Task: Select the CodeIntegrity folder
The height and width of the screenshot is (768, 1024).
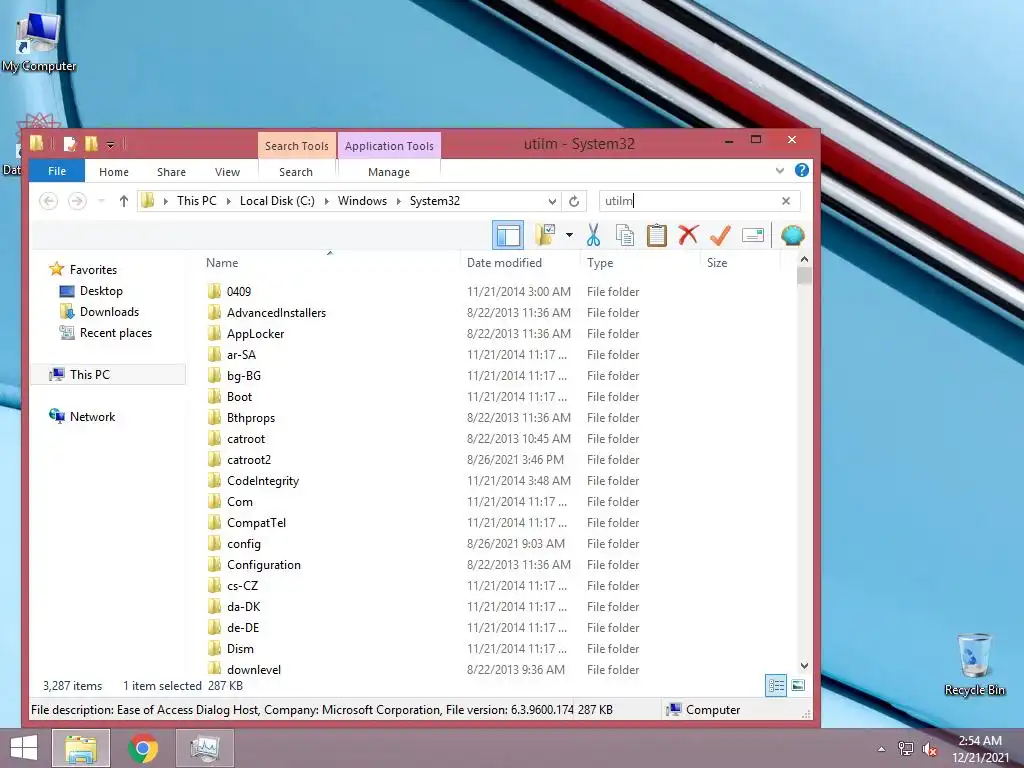Action: tap(263, 481)
